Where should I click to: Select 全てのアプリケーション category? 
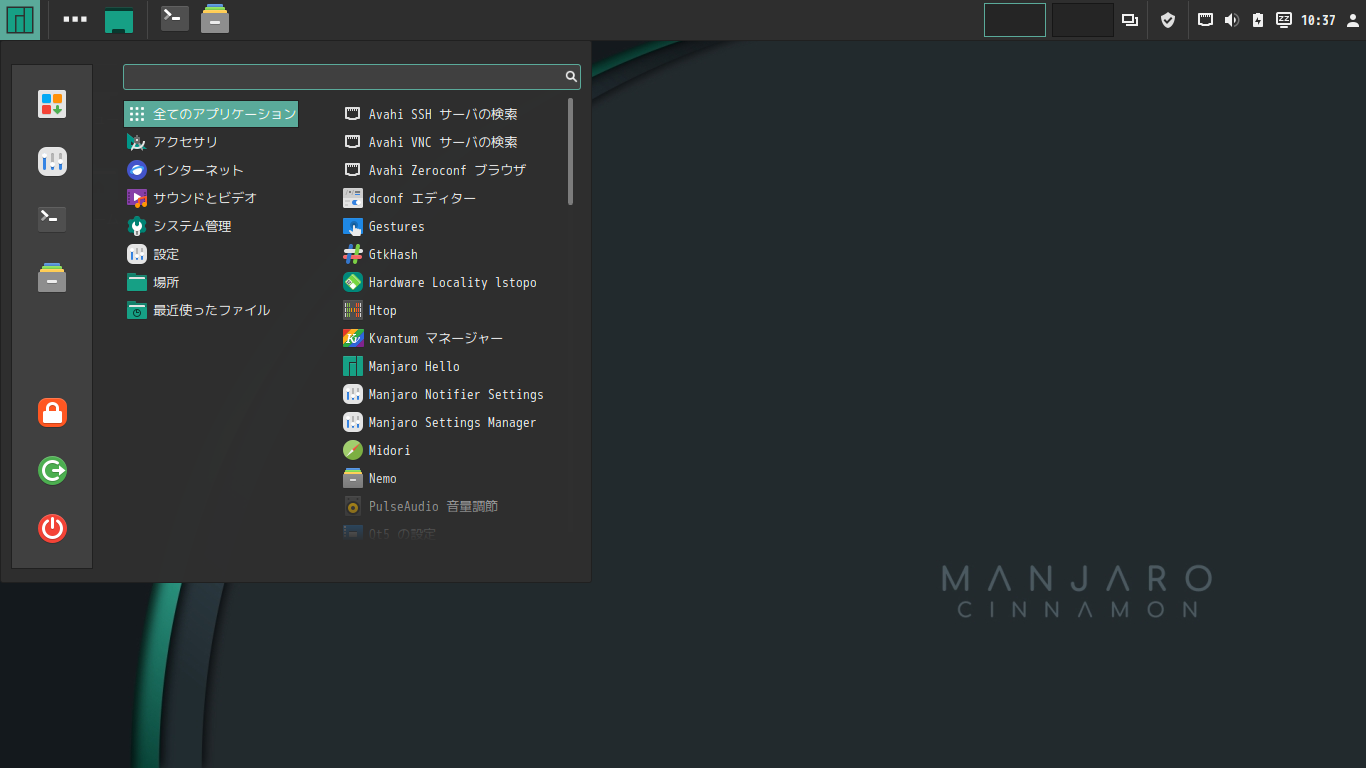pyautogui.click(x=211, y=114)
